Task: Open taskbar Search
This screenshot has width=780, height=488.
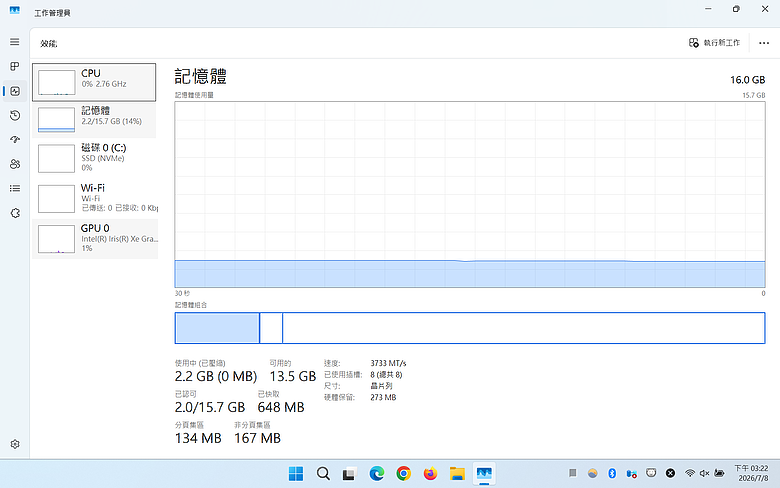Action: pyautogui.click(x=323, y=474)
